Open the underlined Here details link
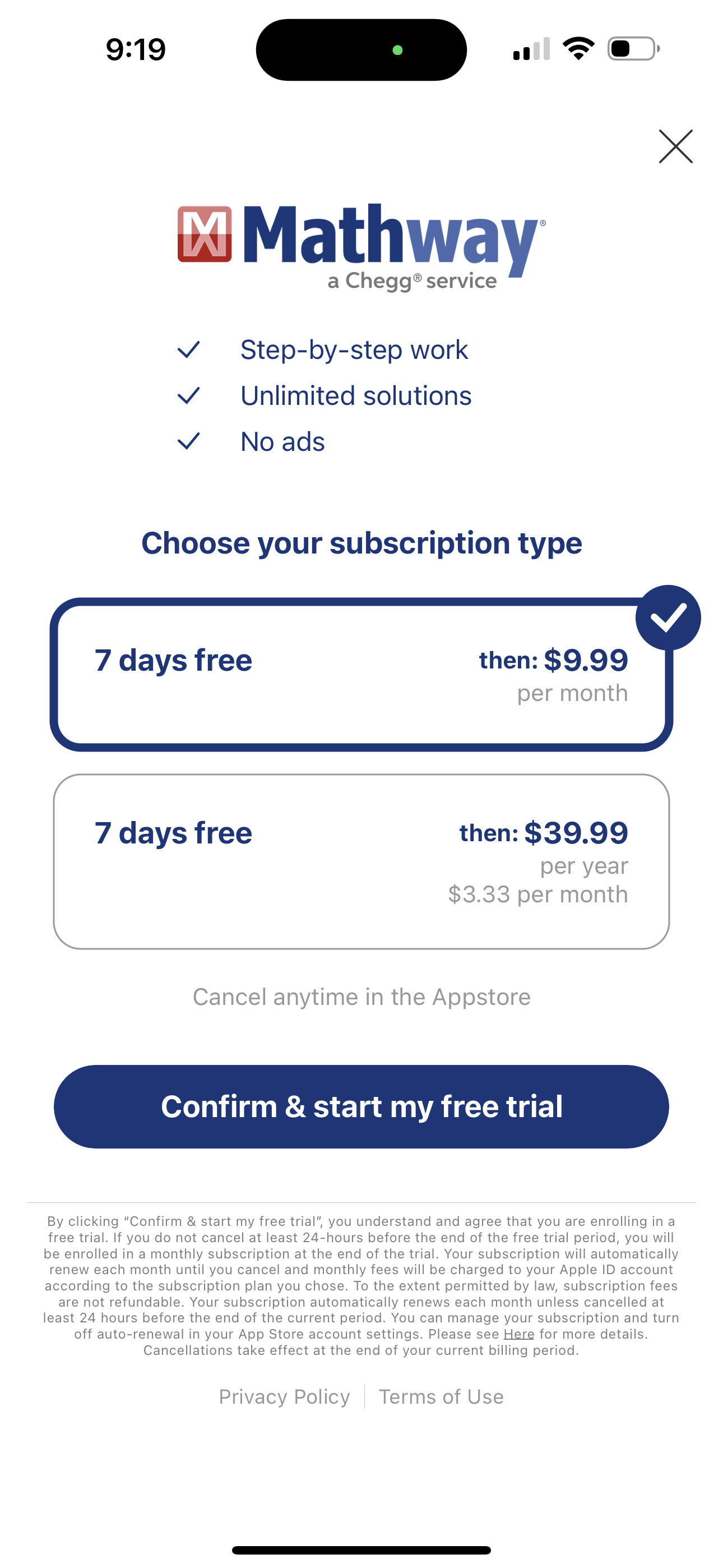This screenshot has height=1568, width=723. [x=518, y=1334]
